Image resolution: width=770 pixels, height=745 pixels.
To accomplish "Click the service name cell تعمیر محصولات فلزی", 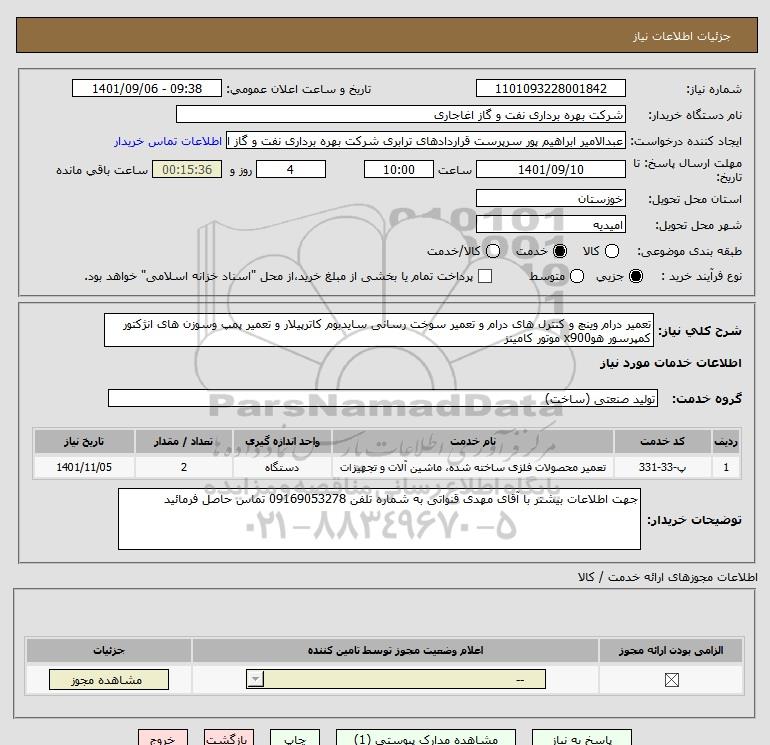I will click(x=473, y=467).
